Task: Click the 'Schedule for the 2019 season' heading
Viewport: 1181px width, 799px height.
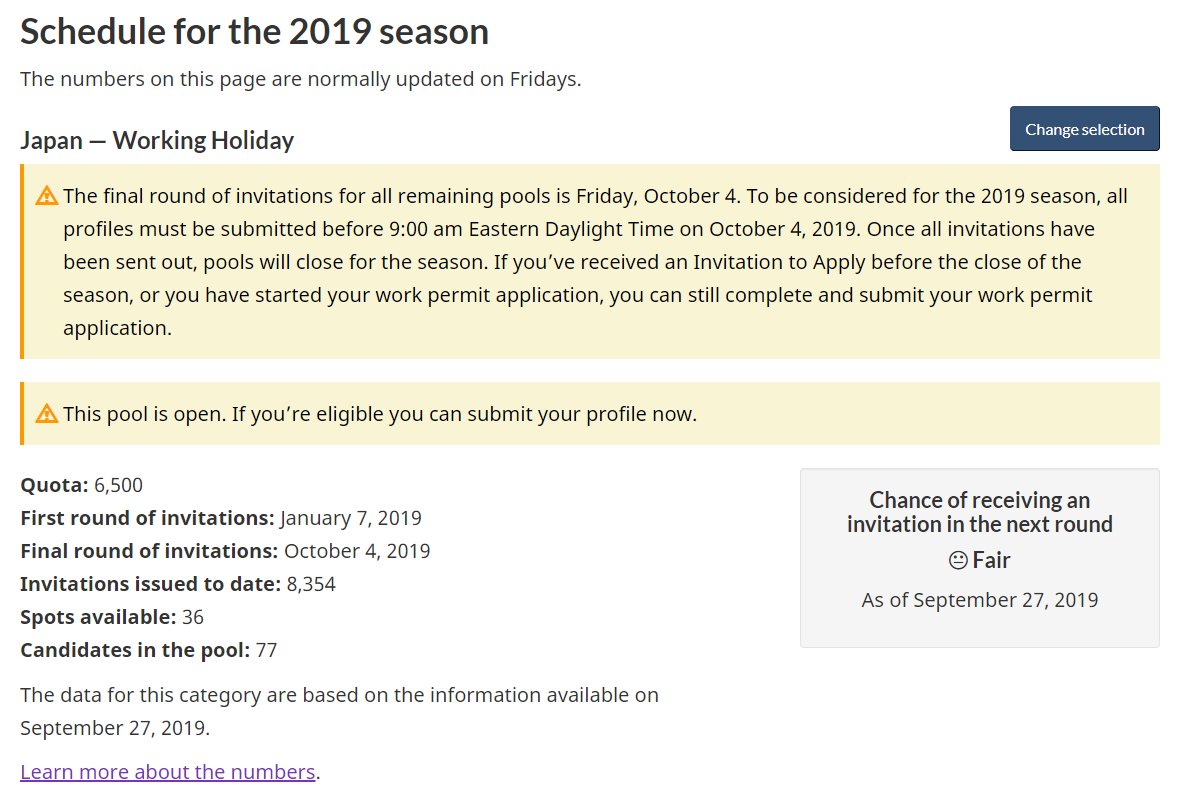Action: (x=255, y=32)
